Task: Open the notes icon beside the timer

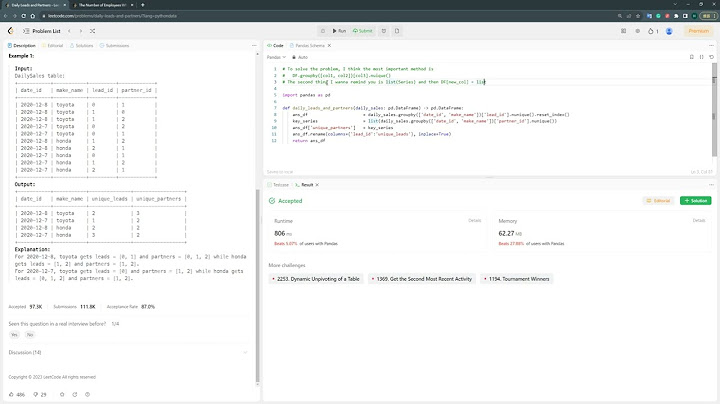Action: click(x=397, y=31)
